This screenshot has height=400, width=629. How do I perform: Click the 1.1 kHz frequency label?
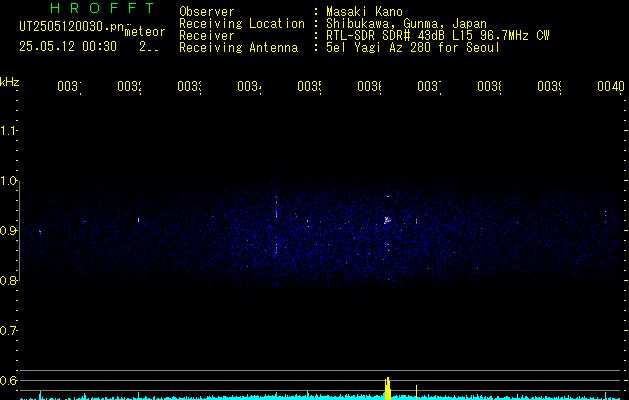pos(8,130)
